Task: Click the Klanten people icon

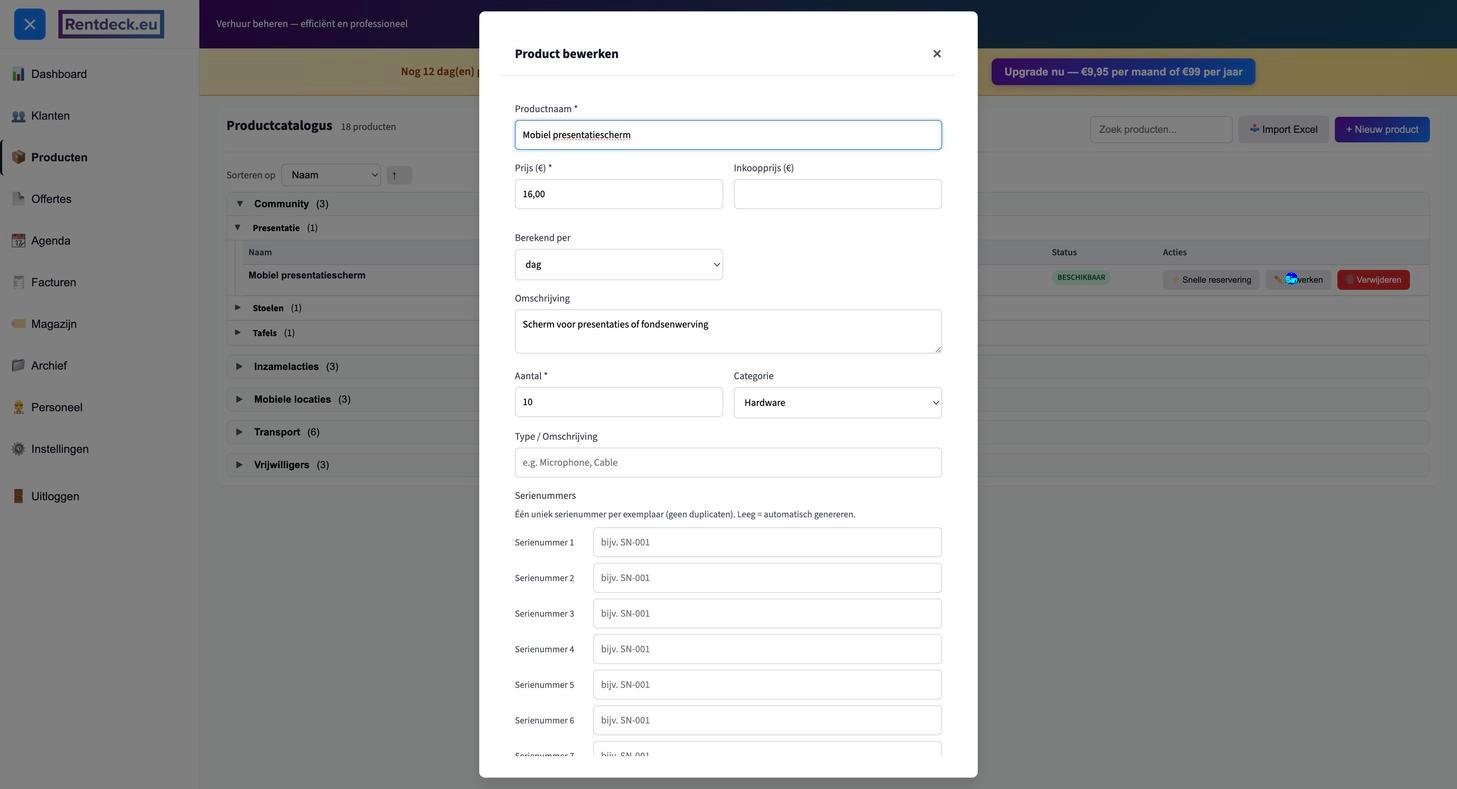Action: [x=18, y=116]
